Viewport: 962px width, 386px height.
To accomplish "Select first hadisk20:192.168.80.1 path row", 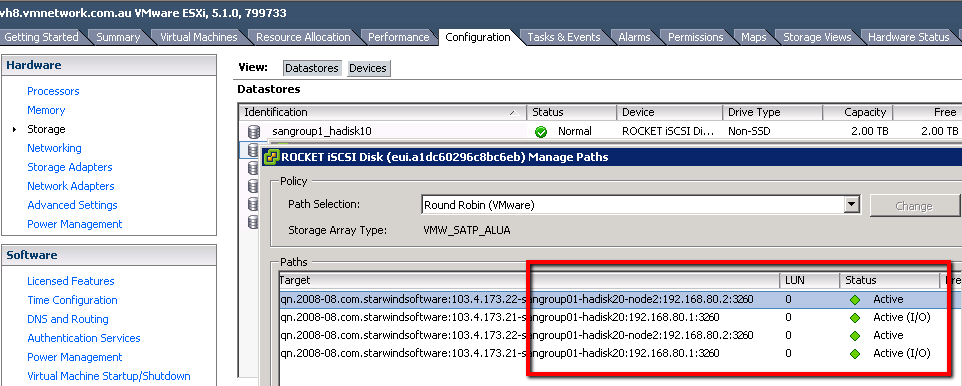I will 620,317.
